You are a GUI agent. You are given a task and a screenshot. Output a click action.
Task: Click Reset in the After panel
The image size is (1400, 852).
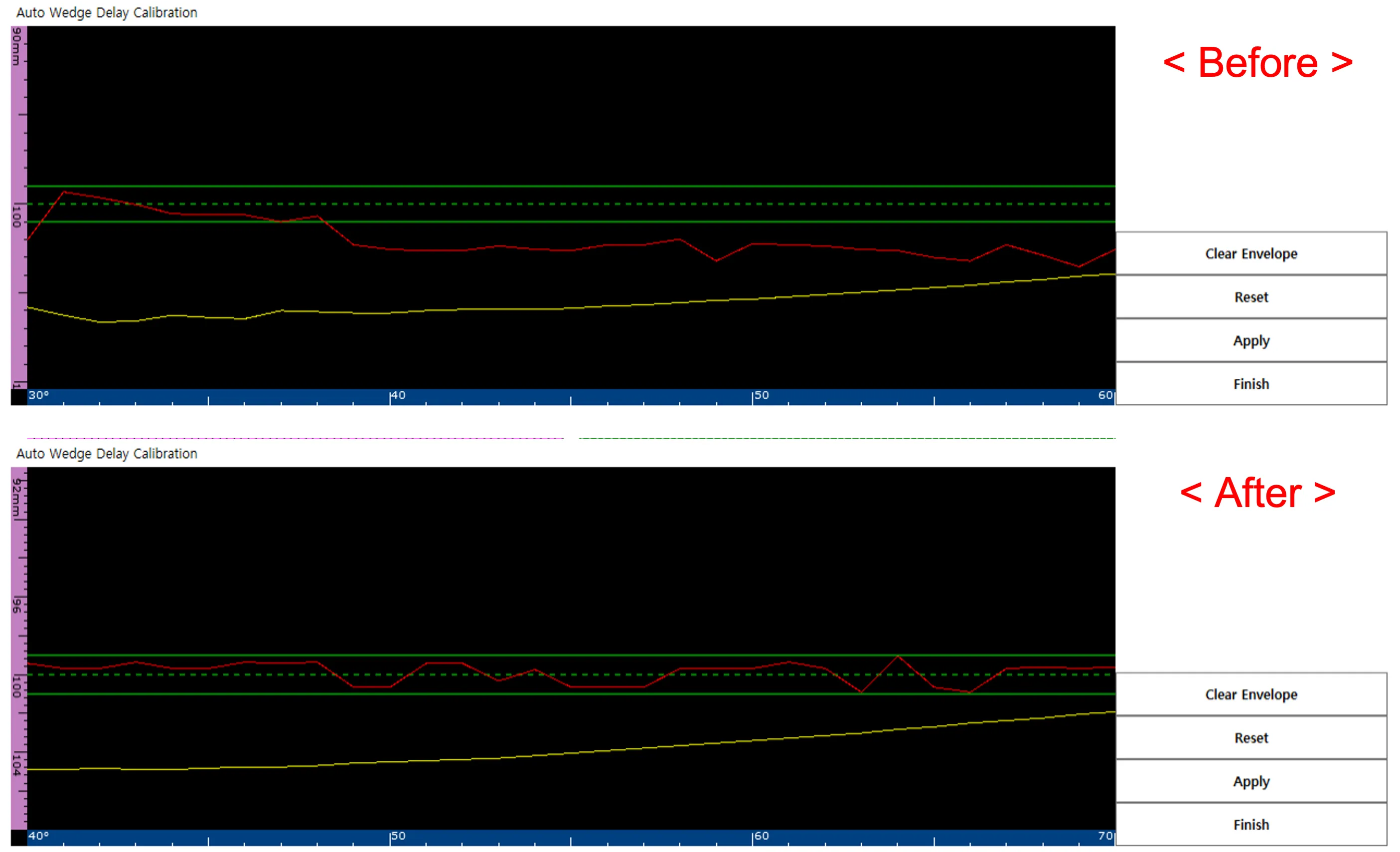[1250, 737]
